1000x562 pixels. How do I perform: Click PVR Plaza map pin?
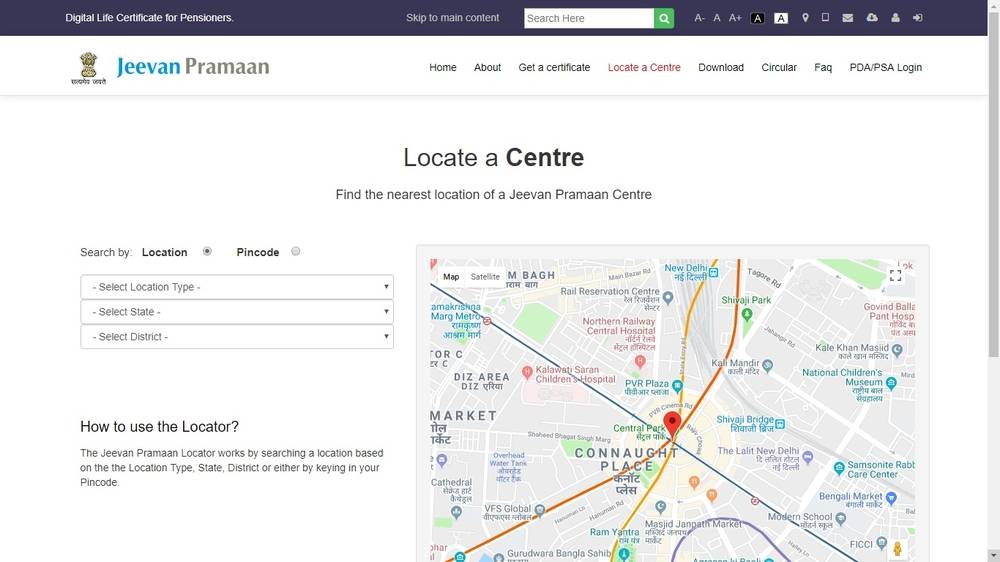677,386
